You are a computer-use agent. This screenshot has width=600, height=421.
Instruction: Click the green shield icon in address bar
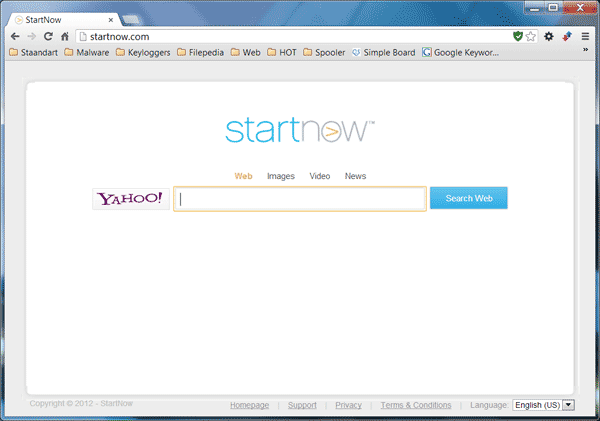[518, 36]
